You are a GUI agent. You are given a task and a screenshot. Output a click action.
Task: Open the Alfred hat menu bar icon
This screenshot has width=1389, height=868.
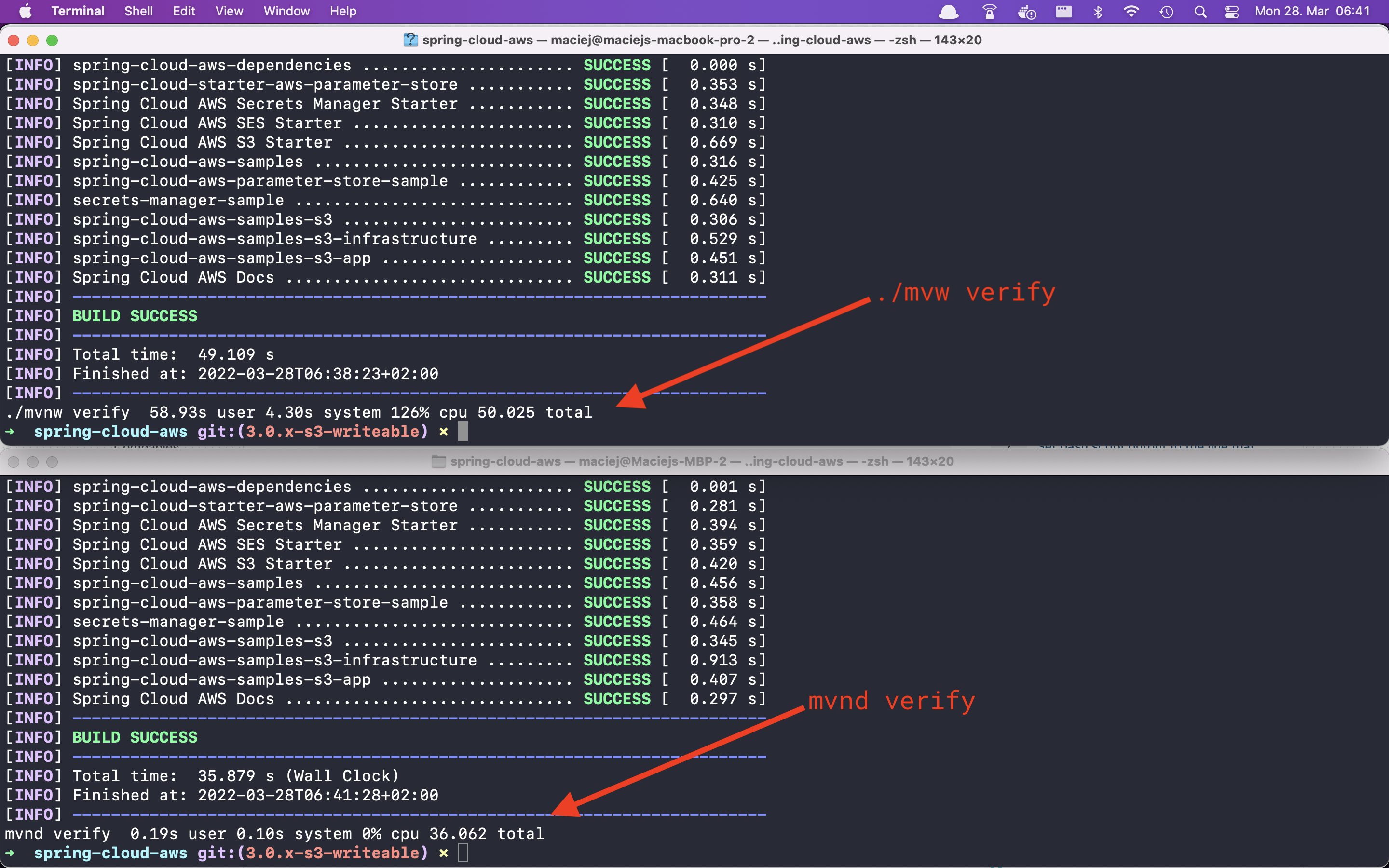pyautogui.click(x=948, y=12)
